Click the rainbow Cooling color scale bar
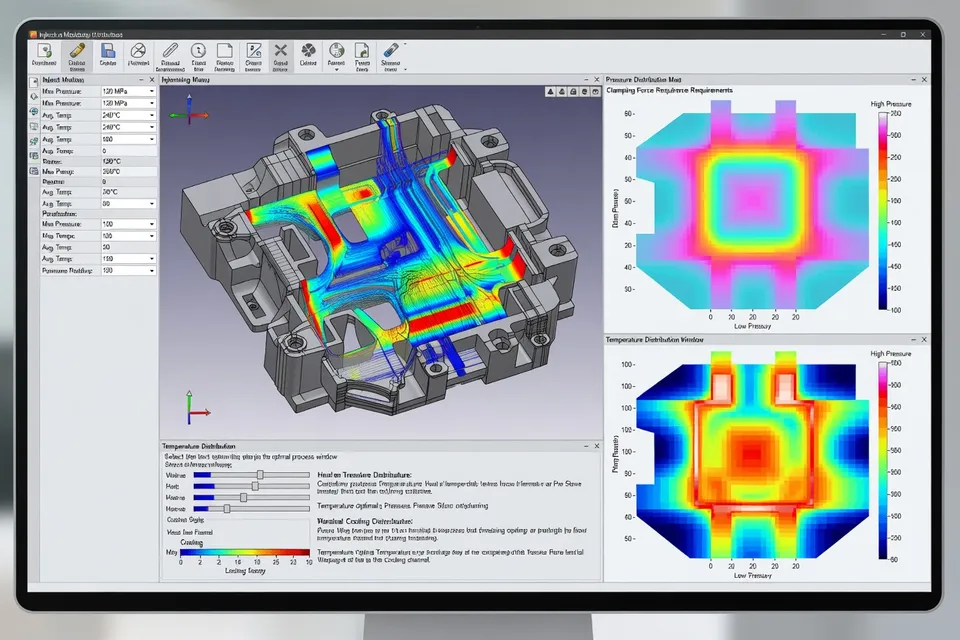960x640 pixels. point(245,552)
